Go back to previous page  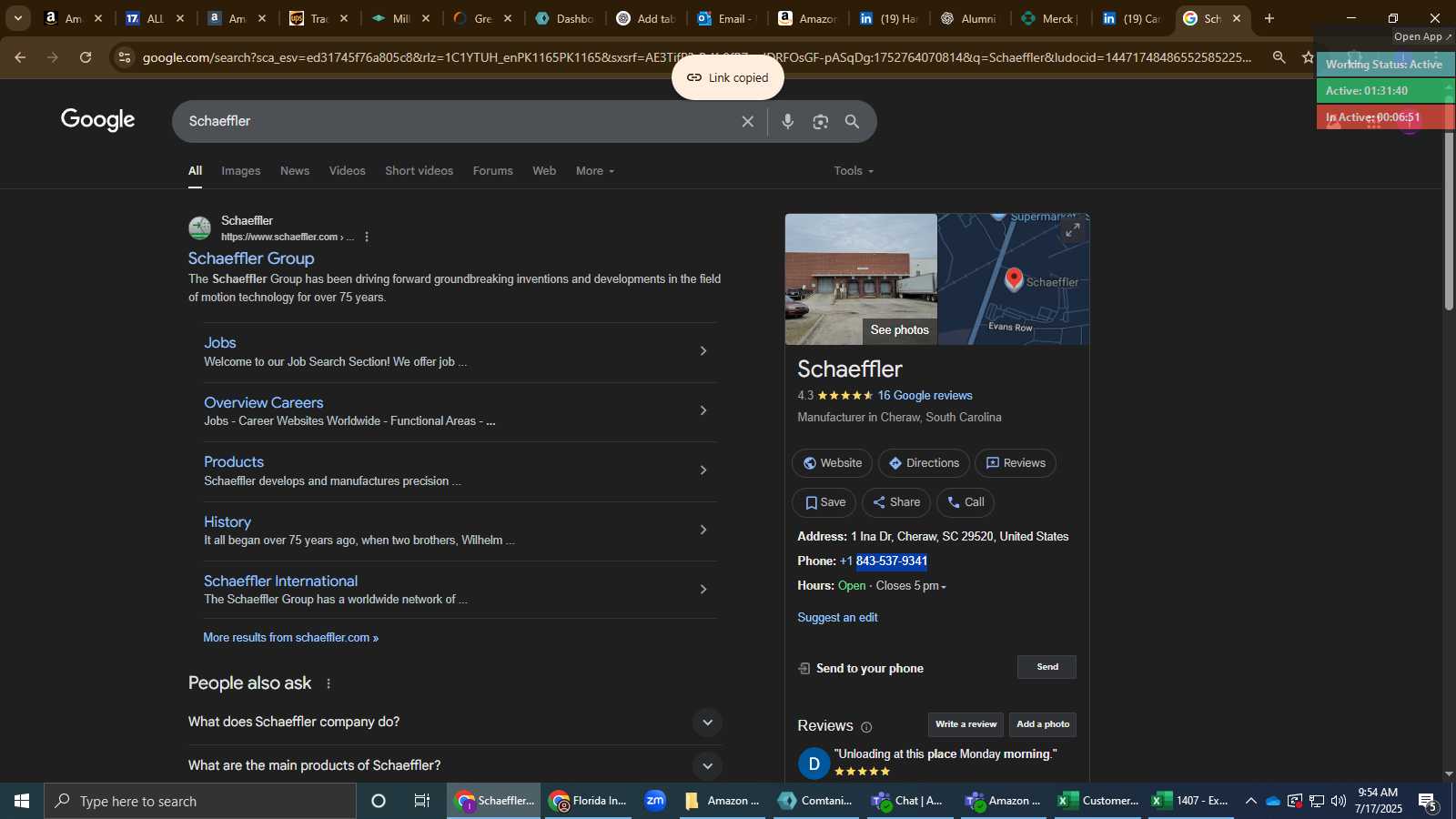pyautogui.click(x=20, y=57)
